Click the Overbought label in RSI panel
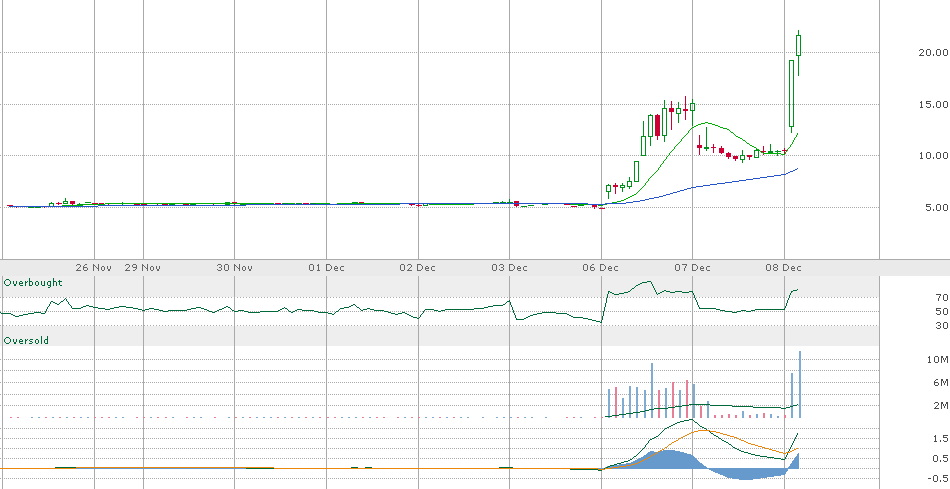This screenshot has height=489, width=950. click(33, 282)
